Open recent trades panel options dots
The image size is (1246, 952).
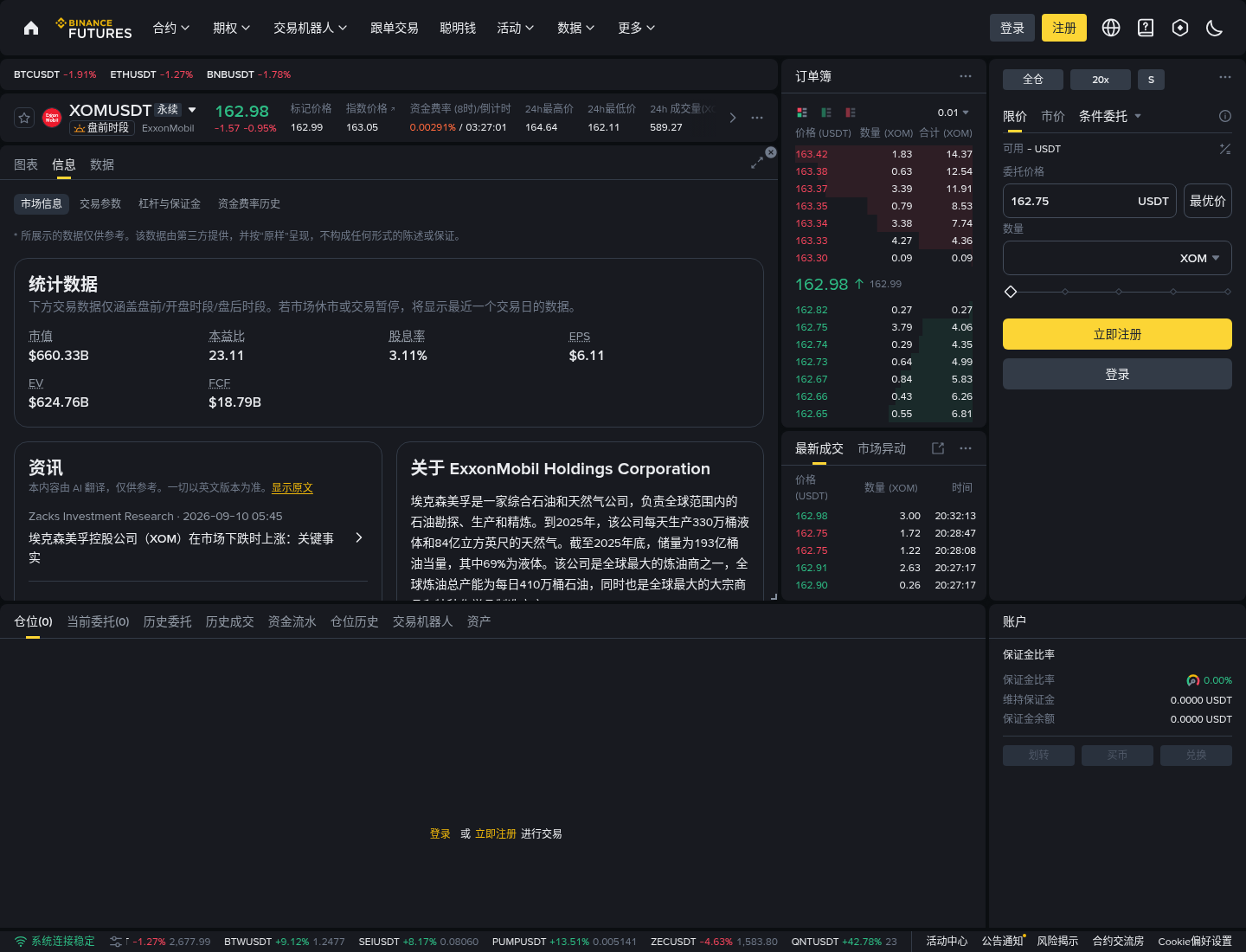tap(966, 448)
